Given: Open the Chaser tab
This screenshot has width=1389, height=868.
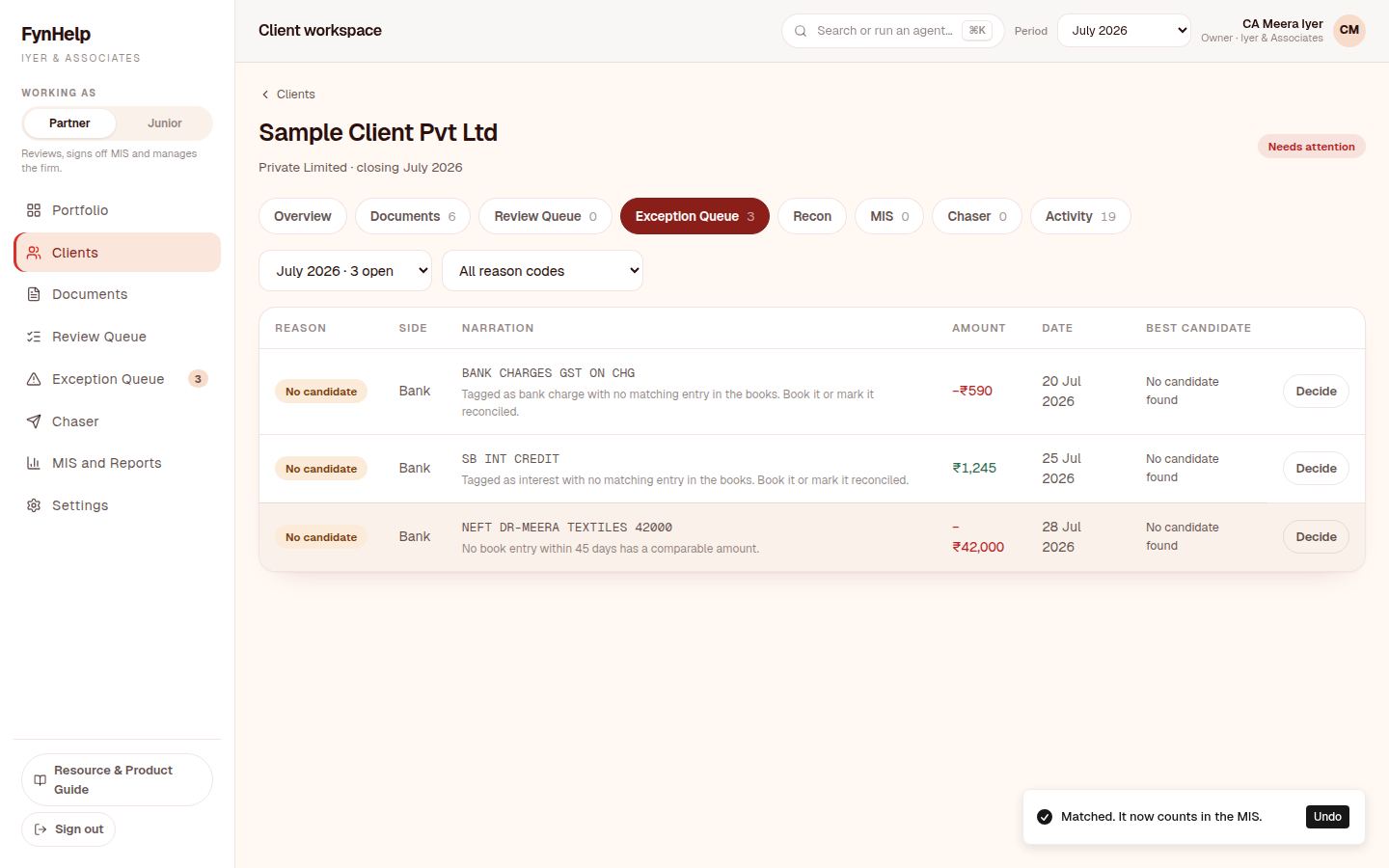Looking at the screenshot, I should click(x=977, y=216).
